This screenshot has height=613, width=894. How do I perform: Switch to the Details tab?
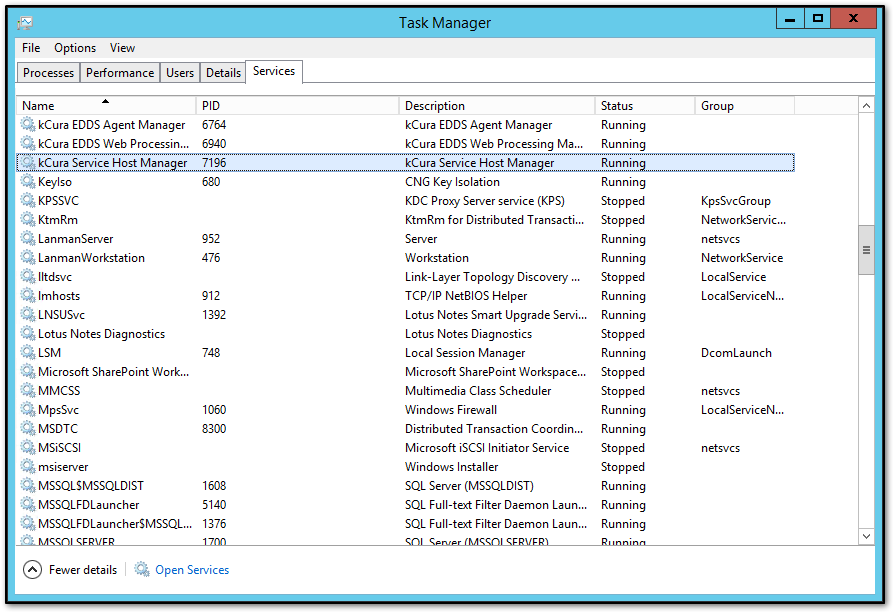[223, 73]
